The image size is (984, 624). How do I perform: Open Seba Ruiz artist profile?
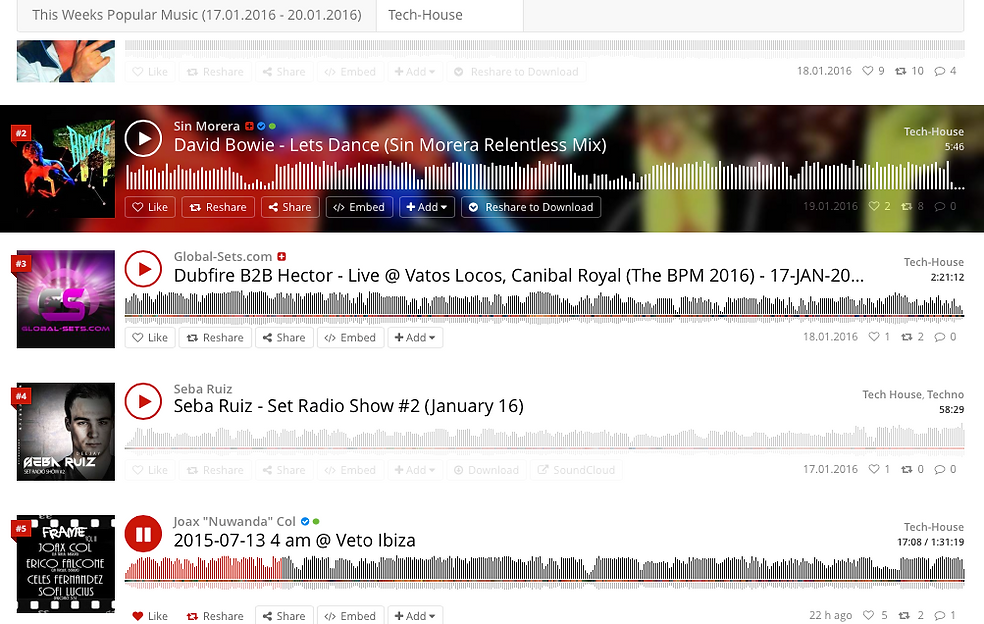(203, 389)
